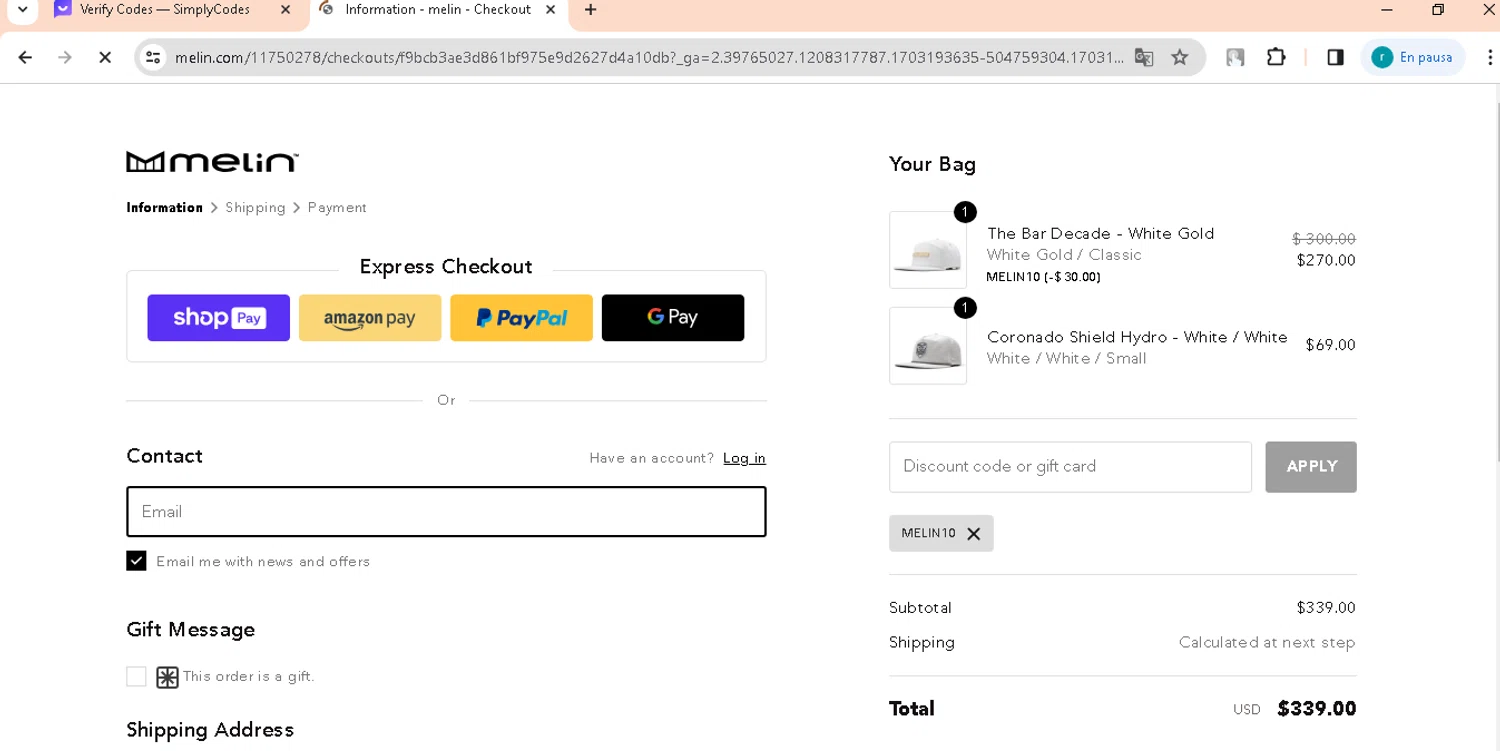Expand the tab search dropdown
Screen dimensions: 1500x751
click(22, 10)
